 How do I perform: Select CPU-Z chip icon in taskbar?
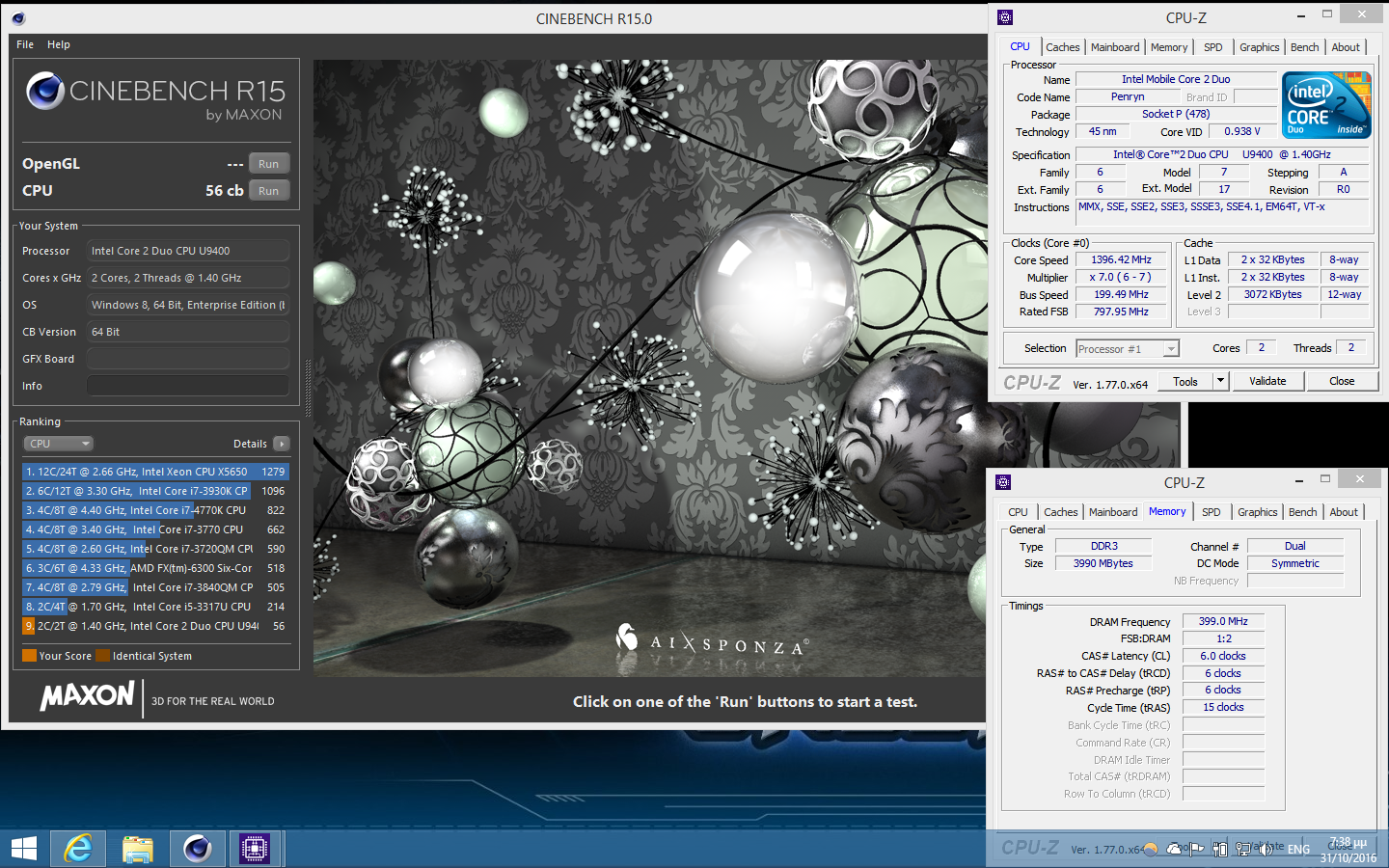click(x=255, y=849)
